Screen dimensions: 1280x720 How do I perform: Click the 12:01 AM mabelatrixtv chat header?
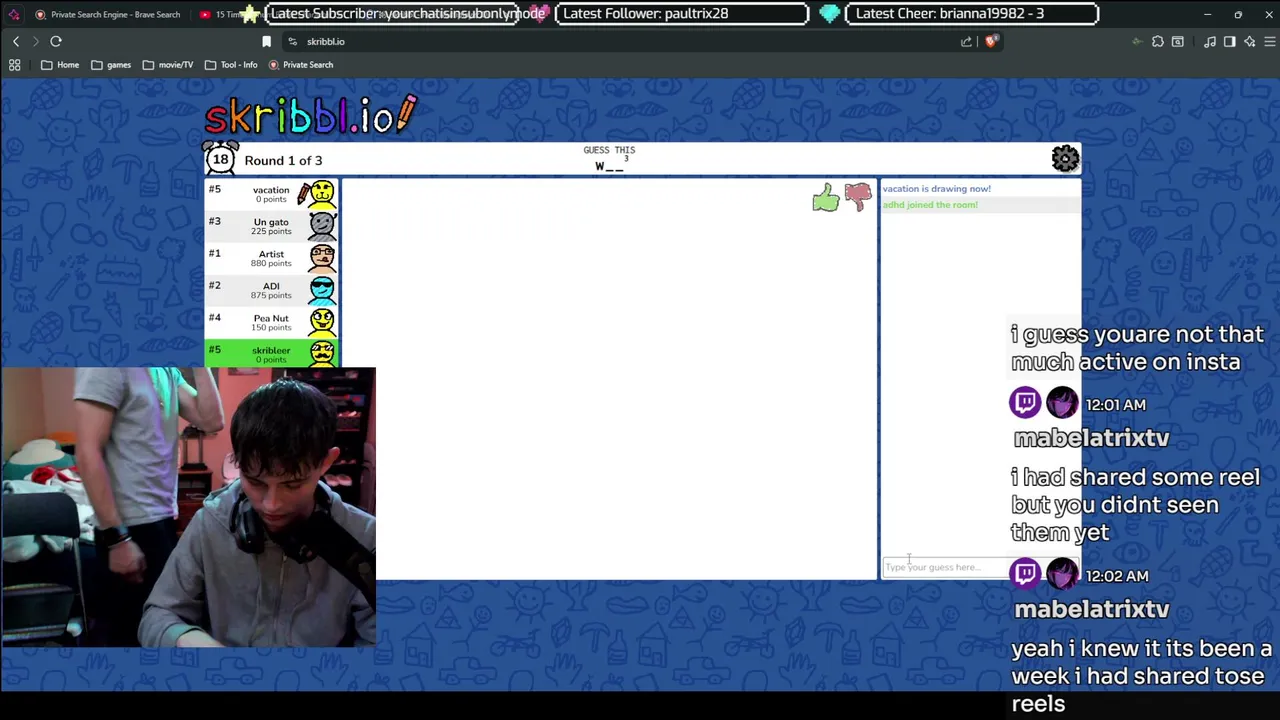[1091, 420]
